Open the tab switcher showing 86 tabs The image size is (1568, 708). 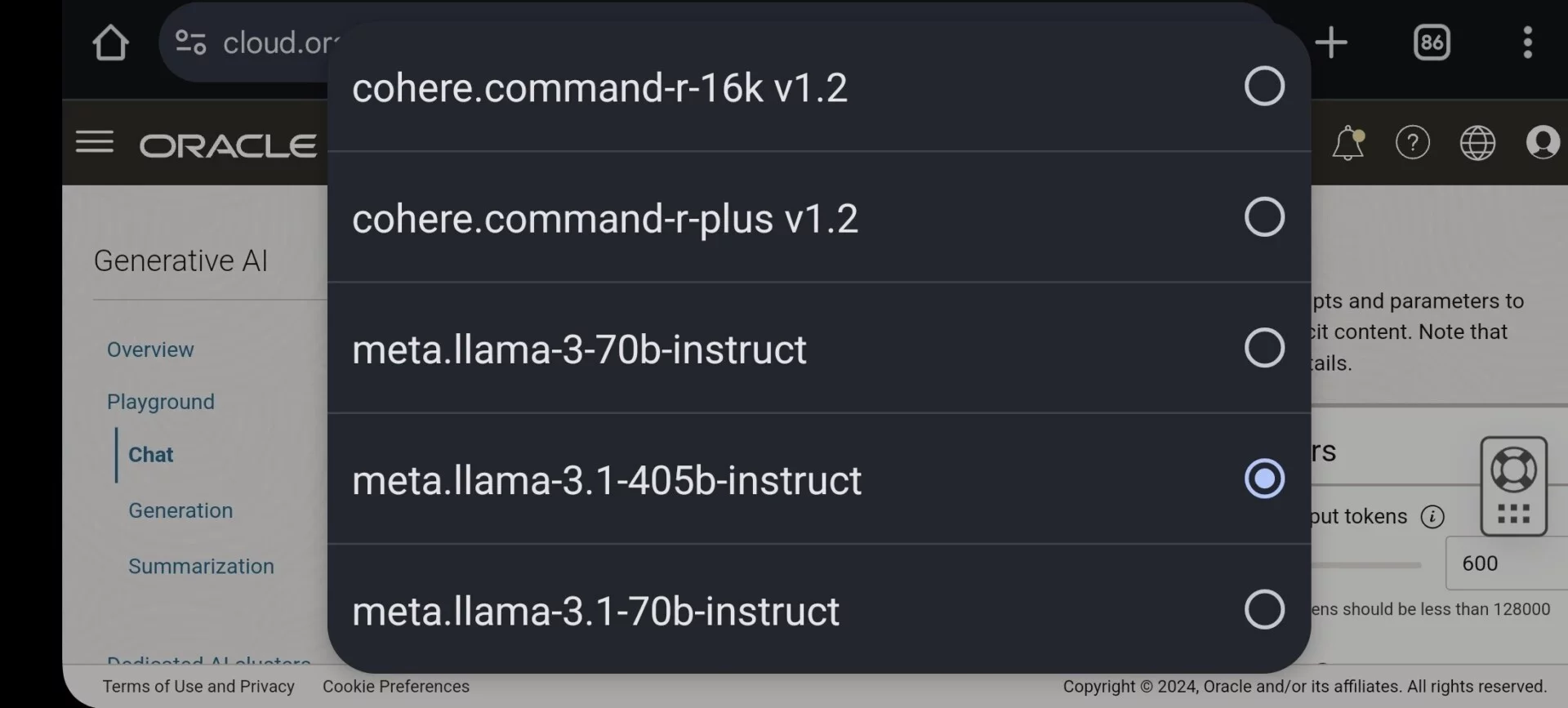[x=1432, y=42]
